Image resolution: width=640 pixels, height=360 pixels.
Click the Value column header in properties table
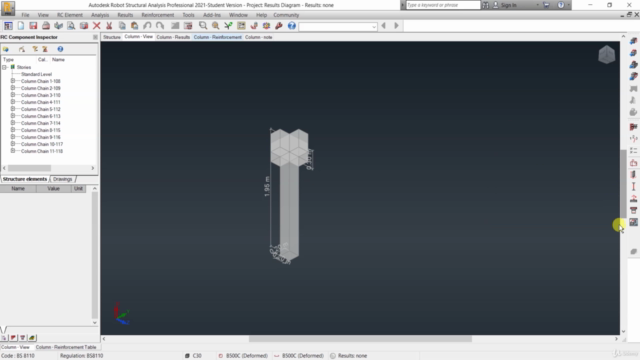point(53,189)
